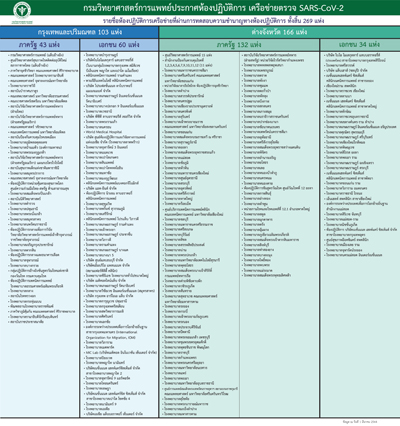Click the 'World Medical Hospital' list entry

103,132
